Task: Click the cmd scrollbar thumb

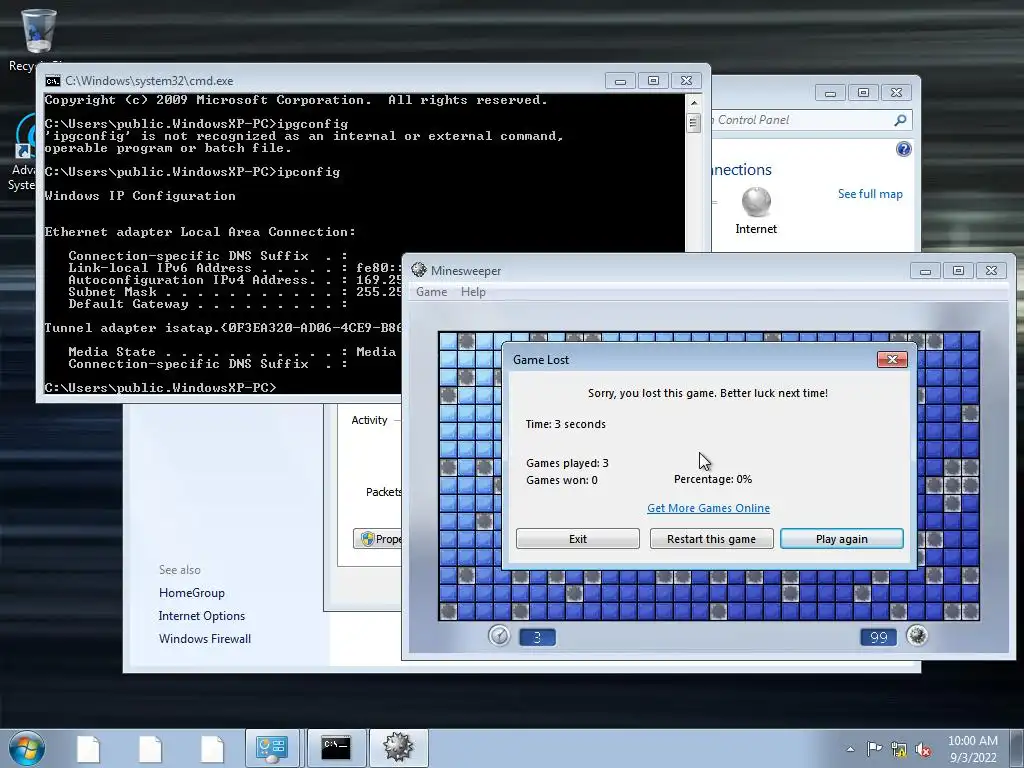Action: tap(694, 123)
